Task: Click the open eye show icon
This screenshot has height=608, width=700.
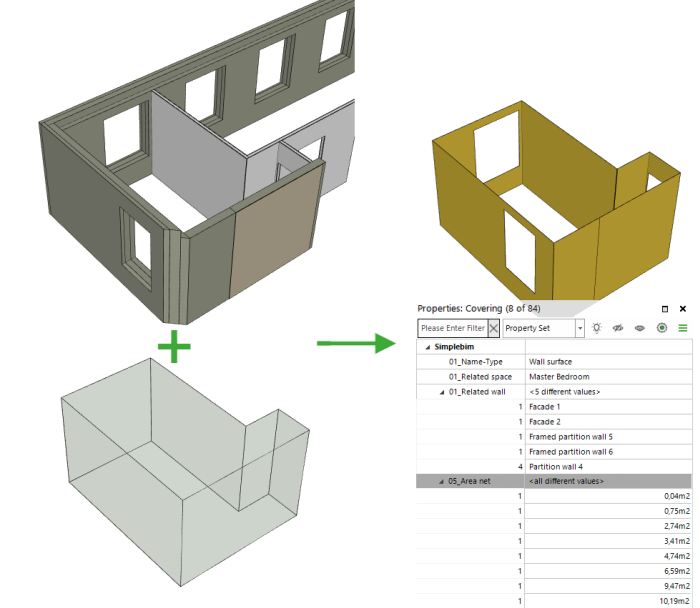Action: [x=640, y=328]
